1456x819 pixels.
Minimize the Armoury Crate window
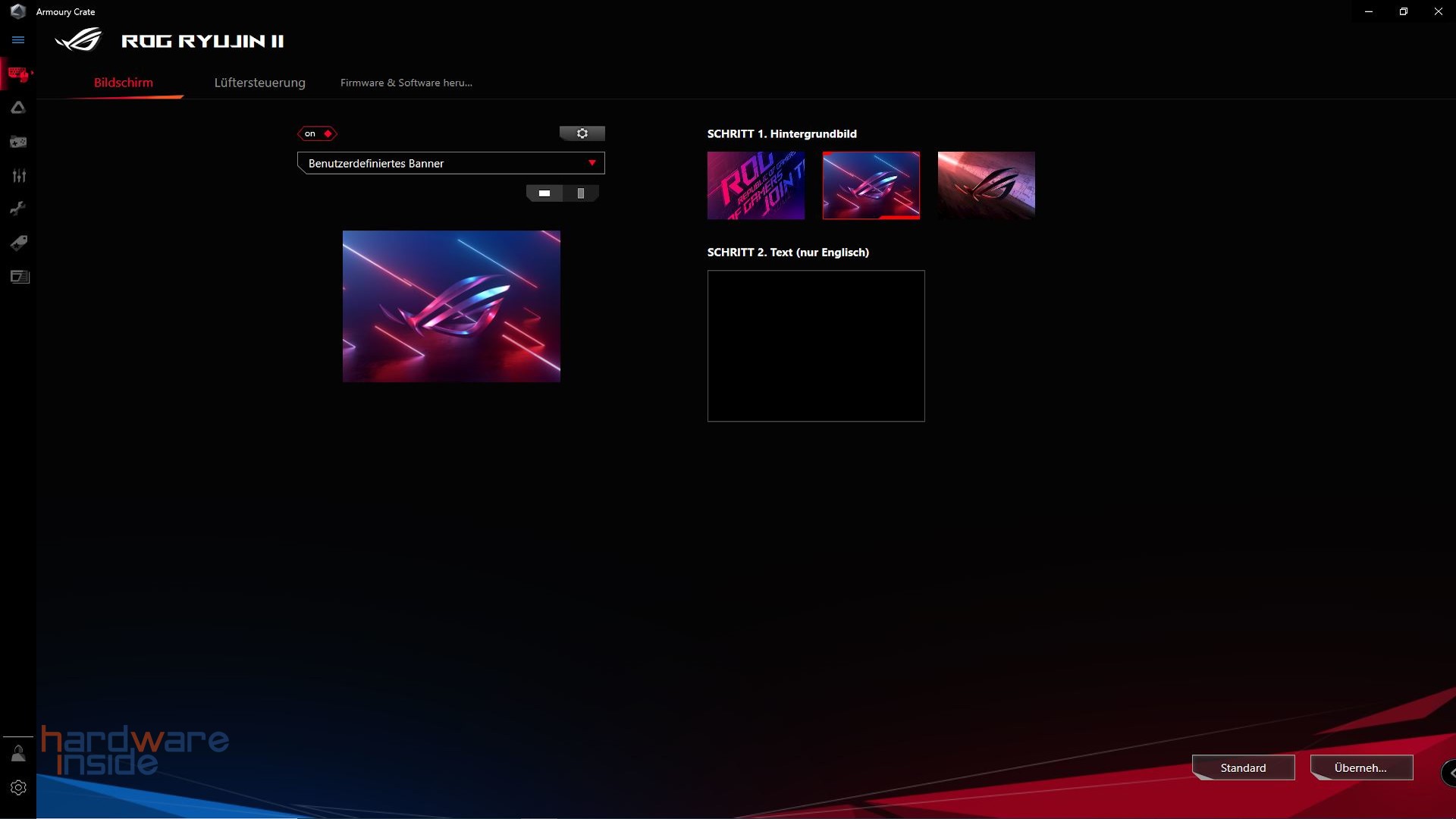click(x=1369, y=11)
